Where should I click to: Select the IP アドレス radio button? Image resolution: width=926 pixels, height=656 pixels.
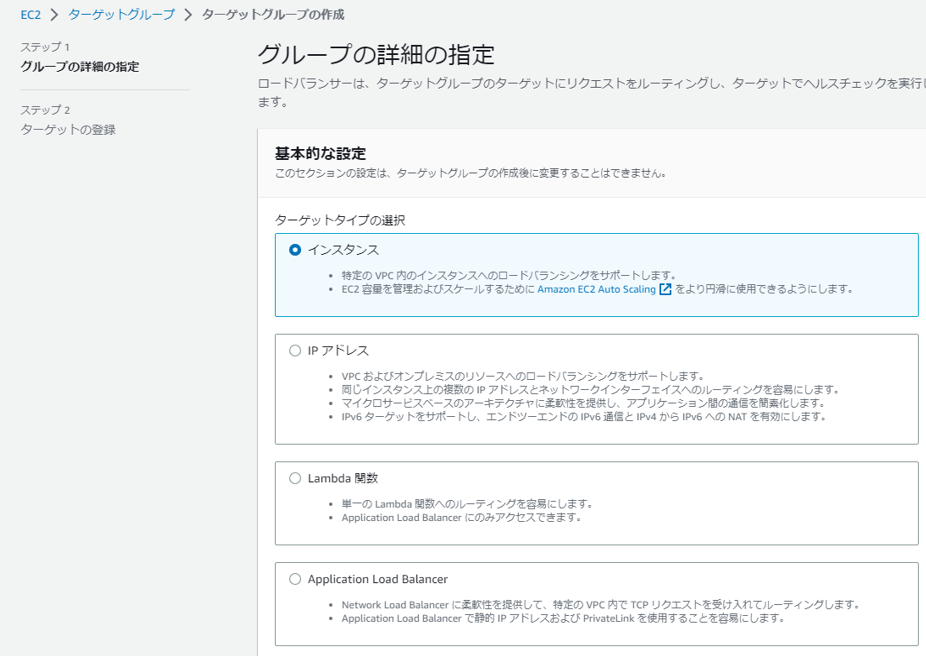pos(293,349)
